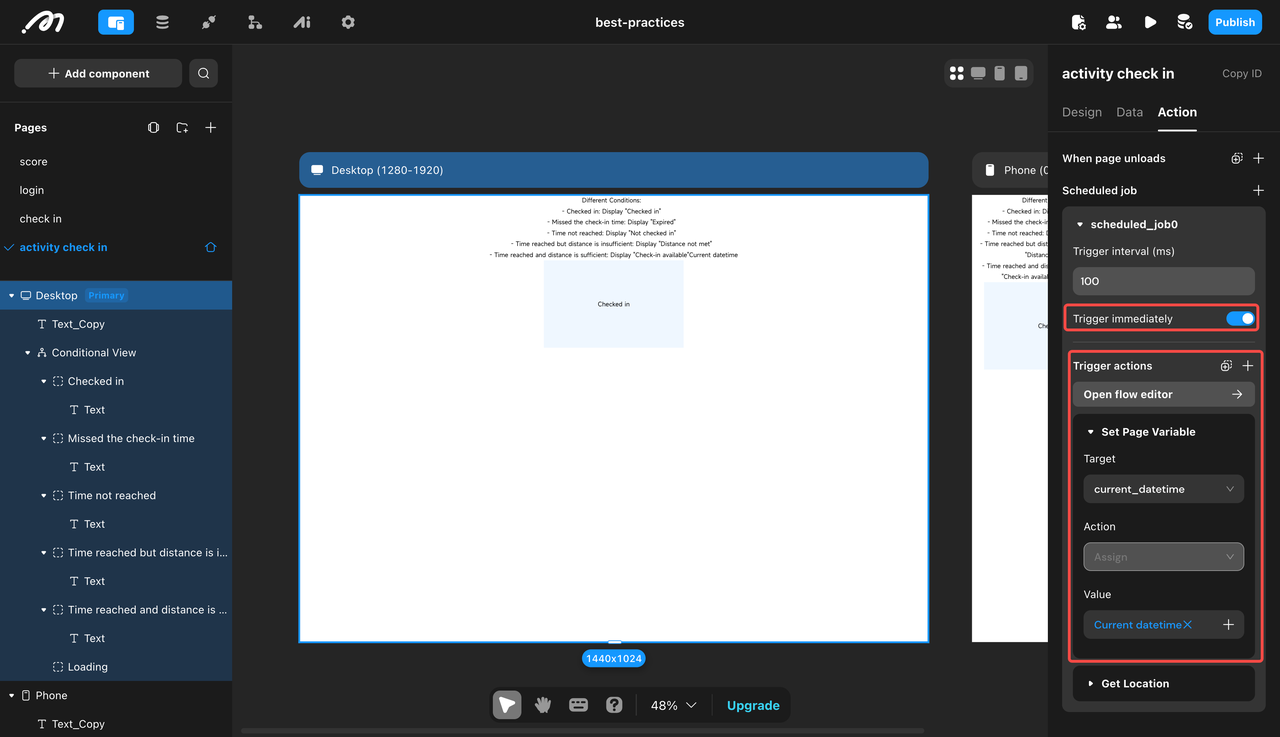
Task: Switch to the Design tab
Action: click(1082, 112)
